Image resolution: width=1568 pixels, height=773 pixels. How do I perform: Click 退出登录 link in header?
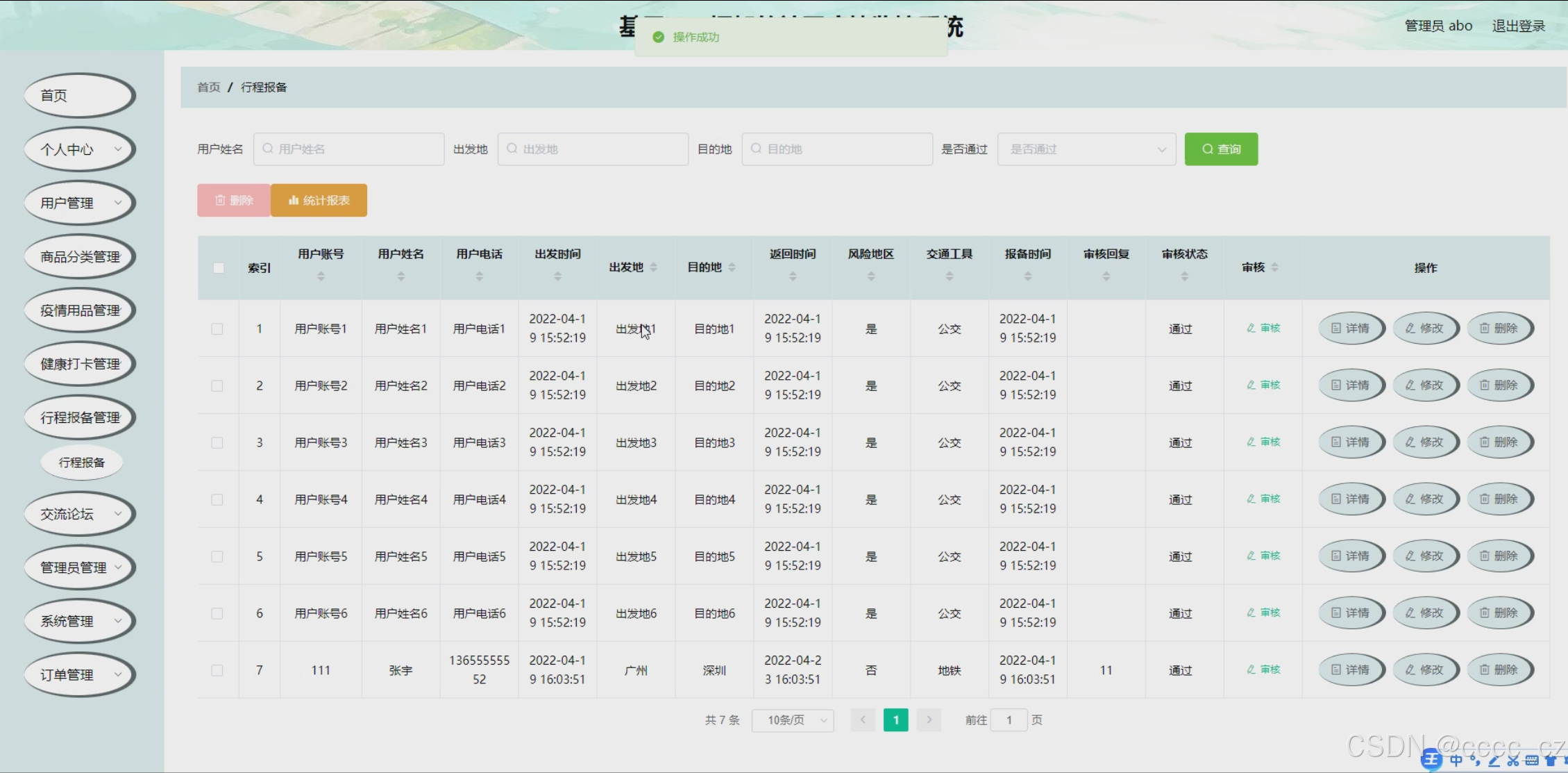pos(1518,26)
